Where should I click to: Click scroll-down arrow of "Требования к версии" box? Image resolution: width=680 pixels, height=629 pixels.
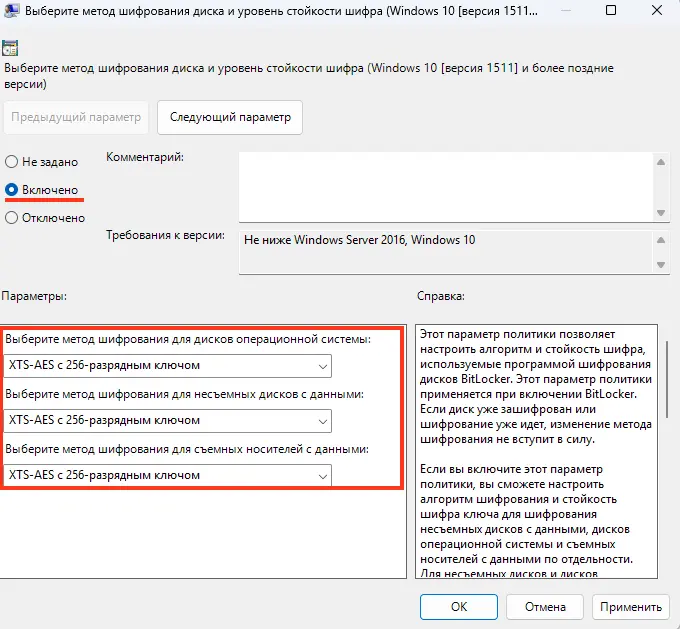click(x=659, y=263)
